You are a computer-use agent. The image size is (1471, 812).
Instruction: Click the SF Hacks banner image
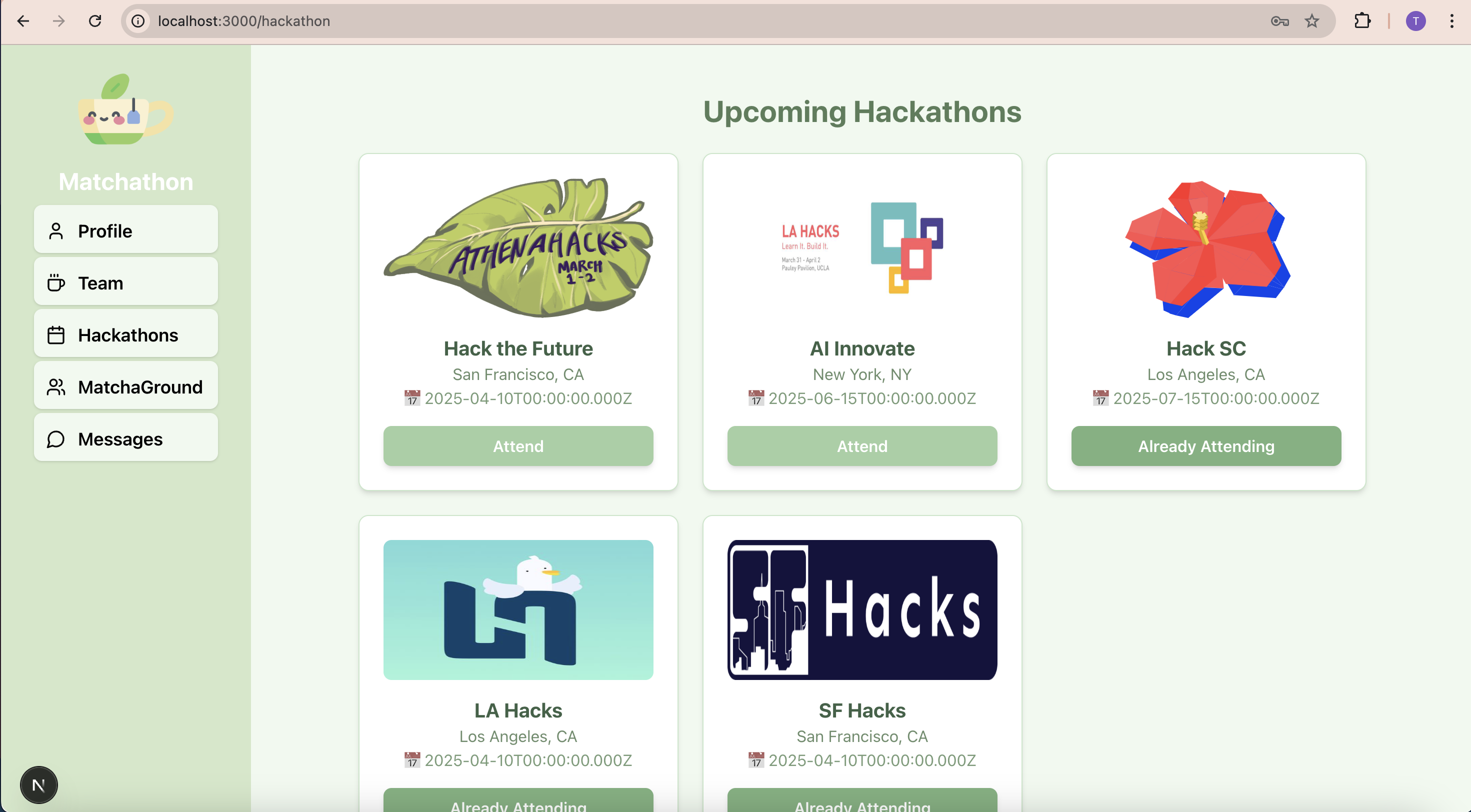click(x=861, y=609)
